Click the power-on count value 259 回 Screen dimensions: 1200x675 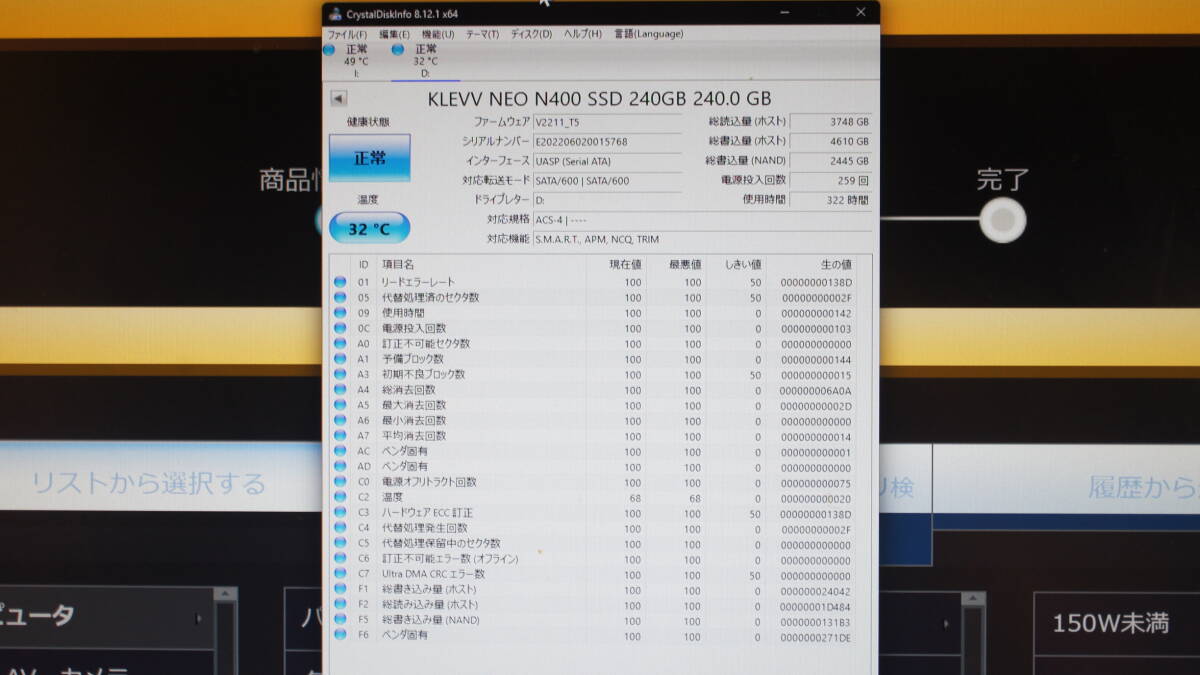[830, 180]
